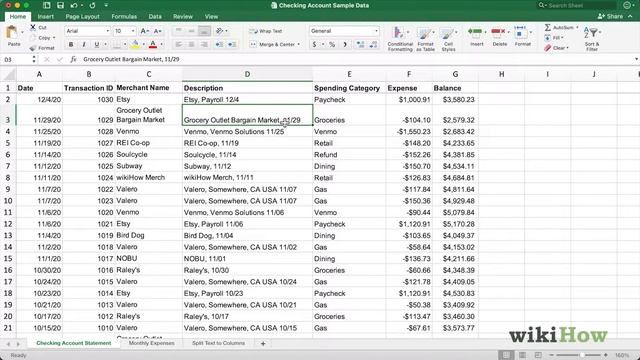
Task: Click the Cut scissors icon
Action: [33, 27]
